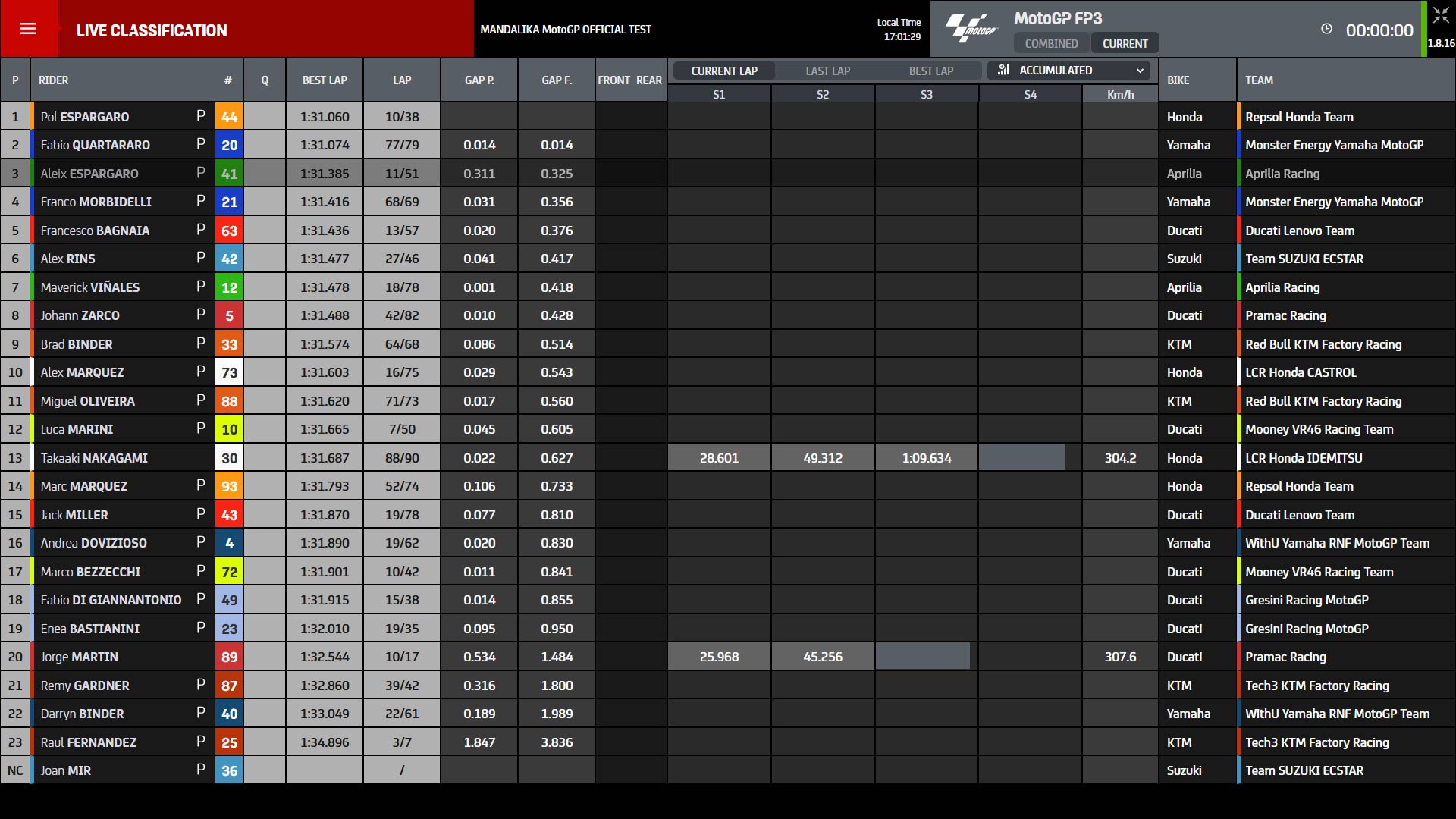Select rider Fabio DI GIANNANTONIO
Screen dimensions: 1456x819
pos(111,600)
